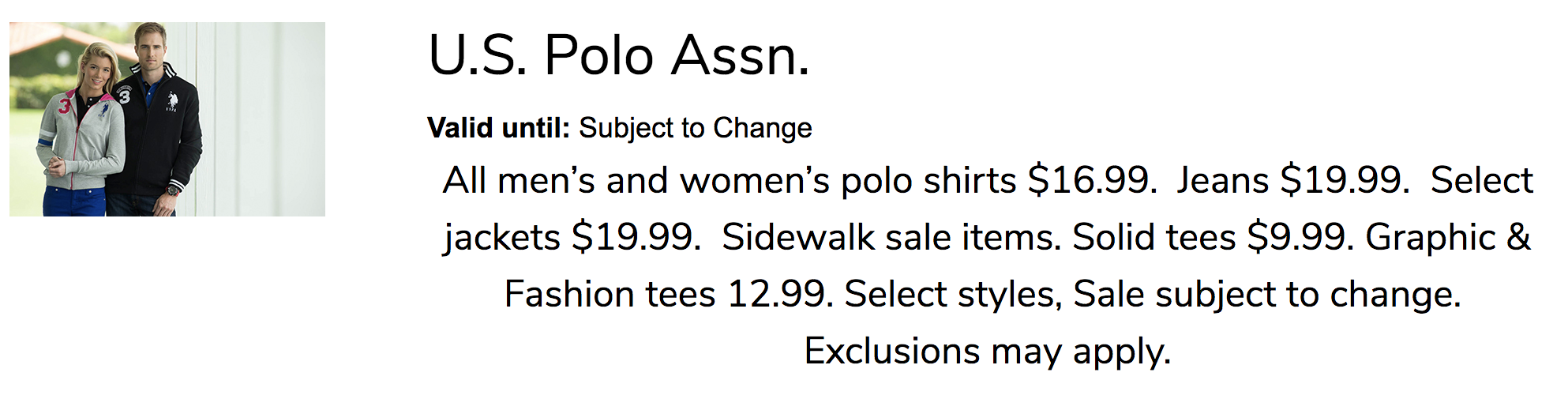This screenshot has width=1568, height=414.
Task: Click the "Exclusions may apply." disclaimer
Action: click(x=987, y=351)
